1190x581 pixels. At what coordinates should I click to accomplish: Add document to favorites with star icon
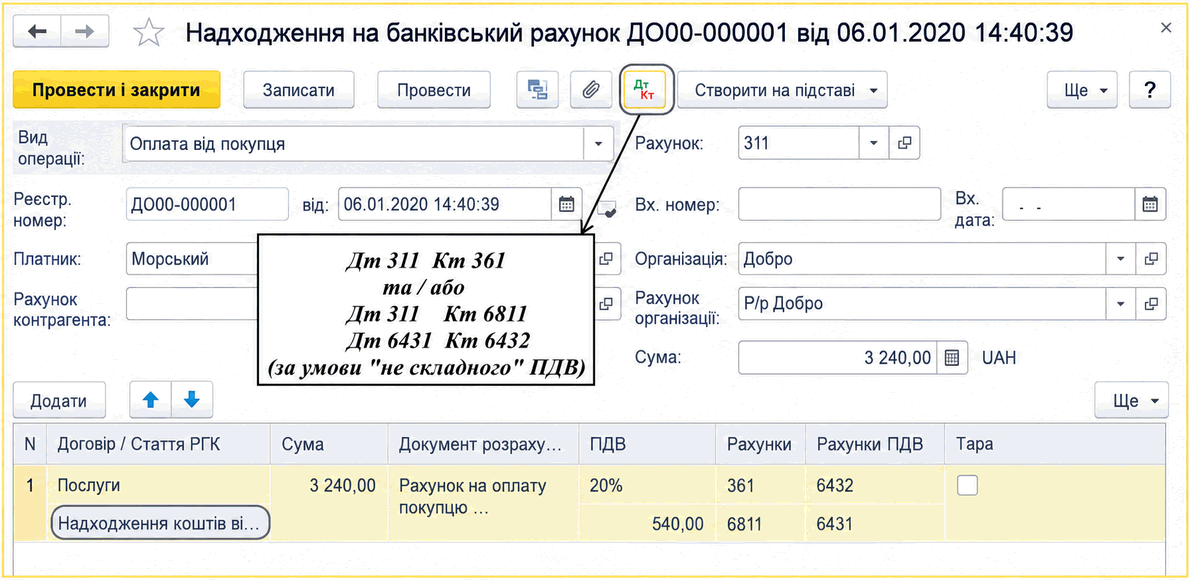tap(148, 33)
